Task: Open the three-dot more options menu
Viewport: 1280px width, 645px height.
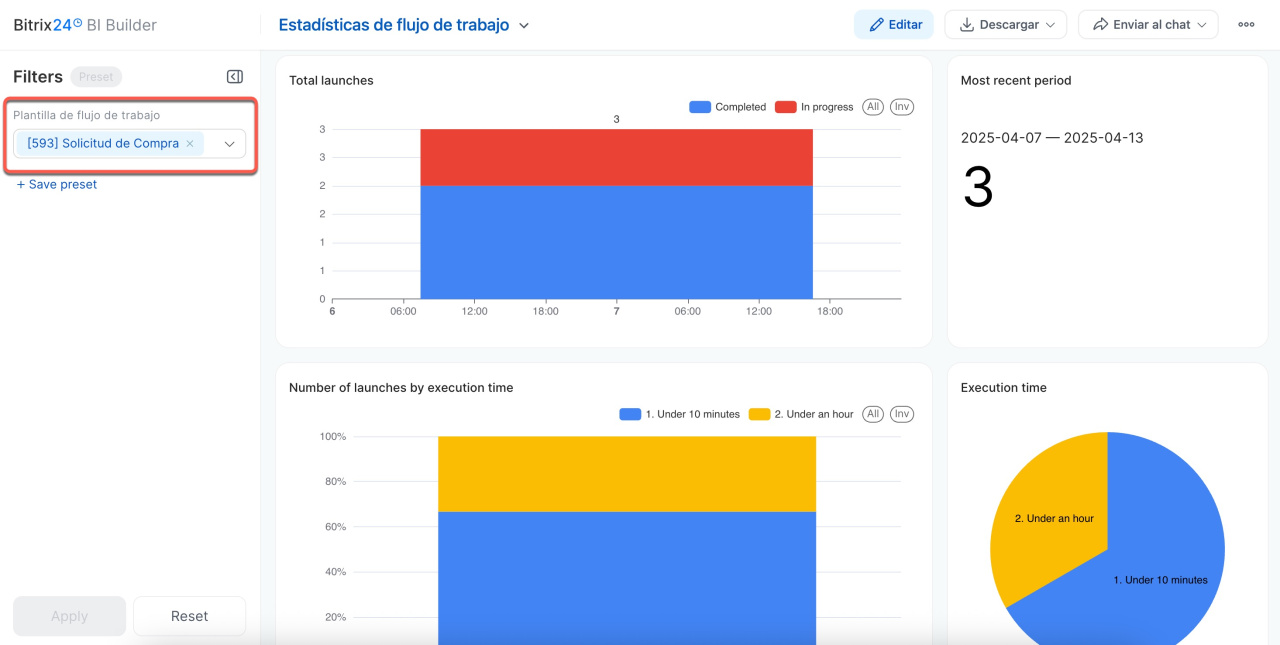Action: (1246, 25)
